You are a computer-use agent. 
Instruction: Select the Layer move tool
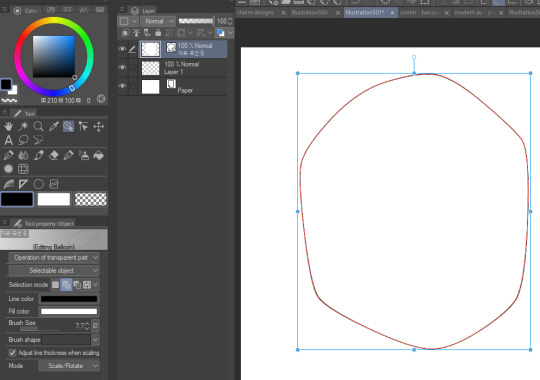pos(98,126)
